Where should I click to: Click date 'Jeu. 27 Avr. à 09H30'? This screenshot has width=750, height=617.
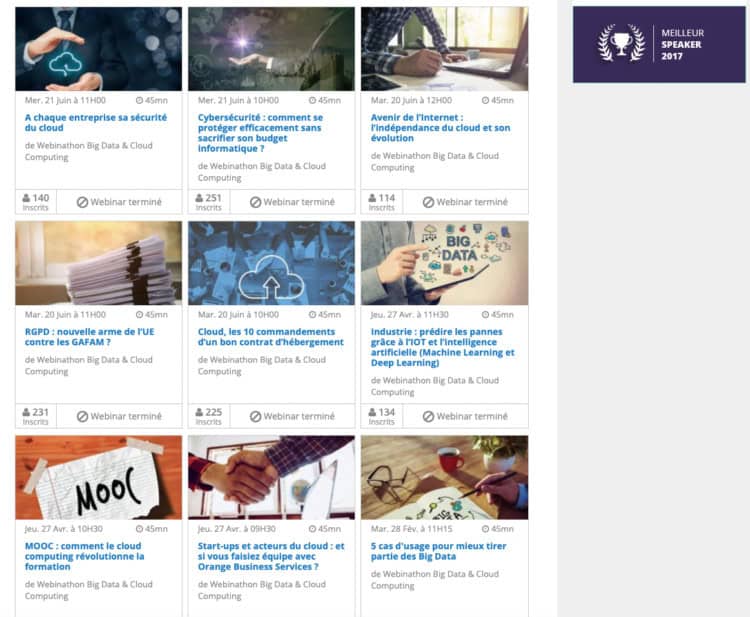[236, 529]
